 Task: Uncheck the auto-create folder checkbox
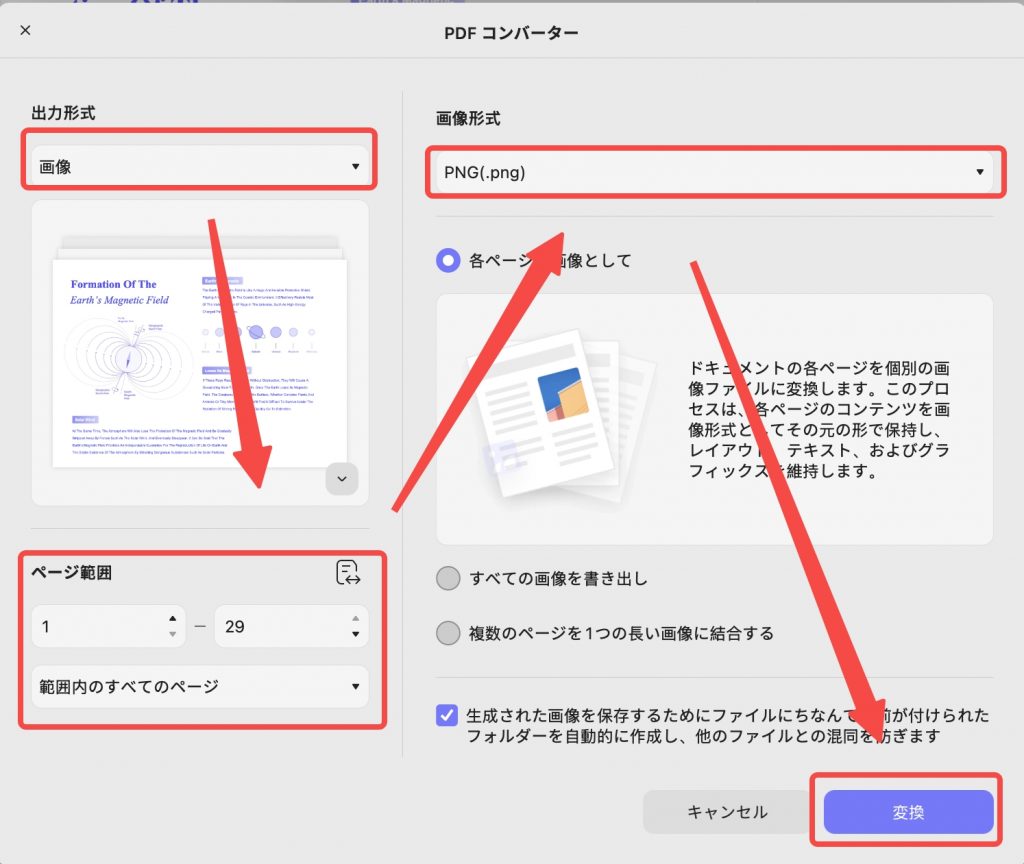coord(447,715)
